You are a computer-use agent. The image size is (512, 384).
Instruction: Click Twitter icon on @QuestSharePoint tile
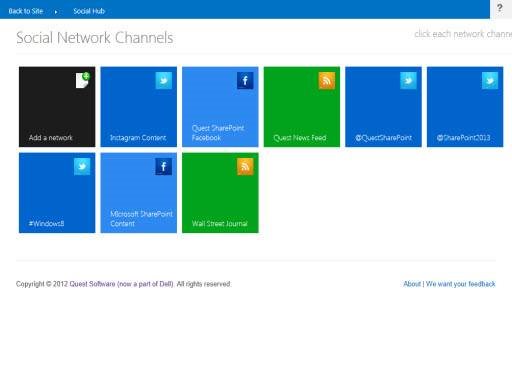click(x=408, y=81)
